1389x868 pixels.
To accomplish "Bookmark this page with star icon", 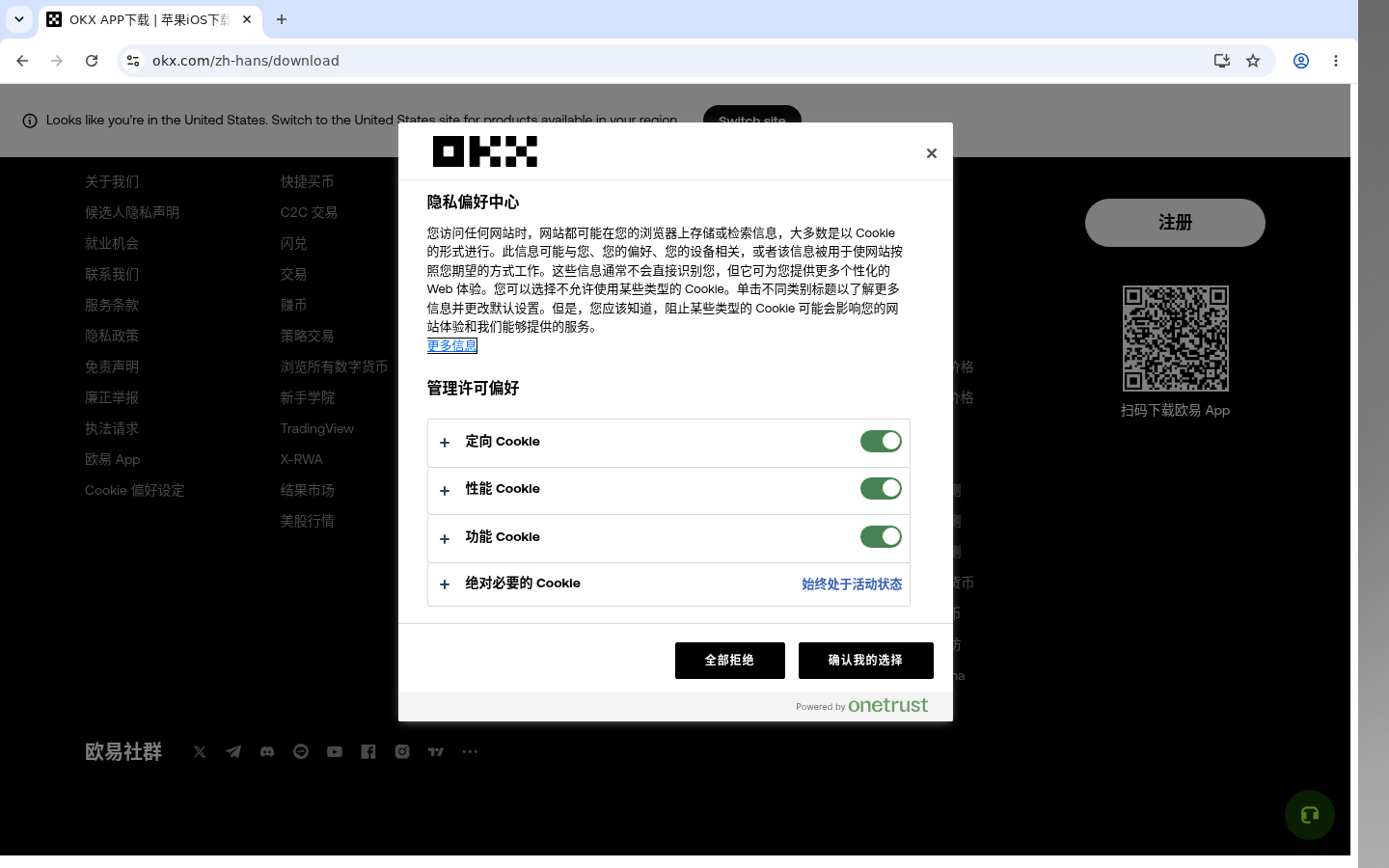I will [x=1253, y=61].
